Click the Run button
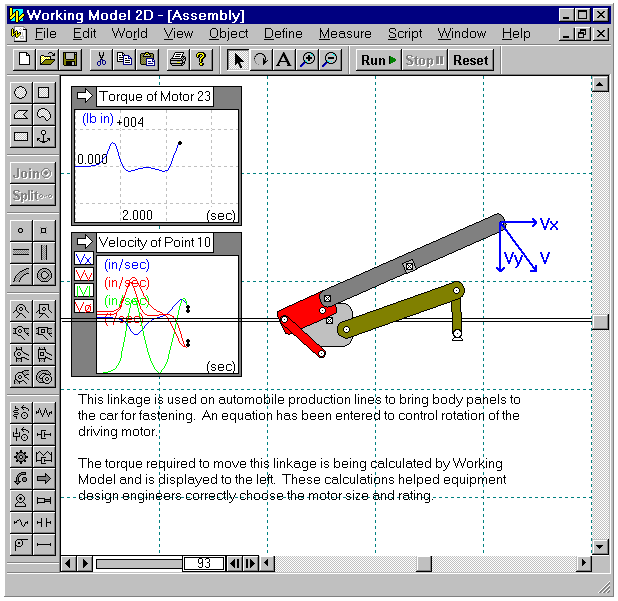The width and height of the screenshot is (618, 601). [378, 60]
